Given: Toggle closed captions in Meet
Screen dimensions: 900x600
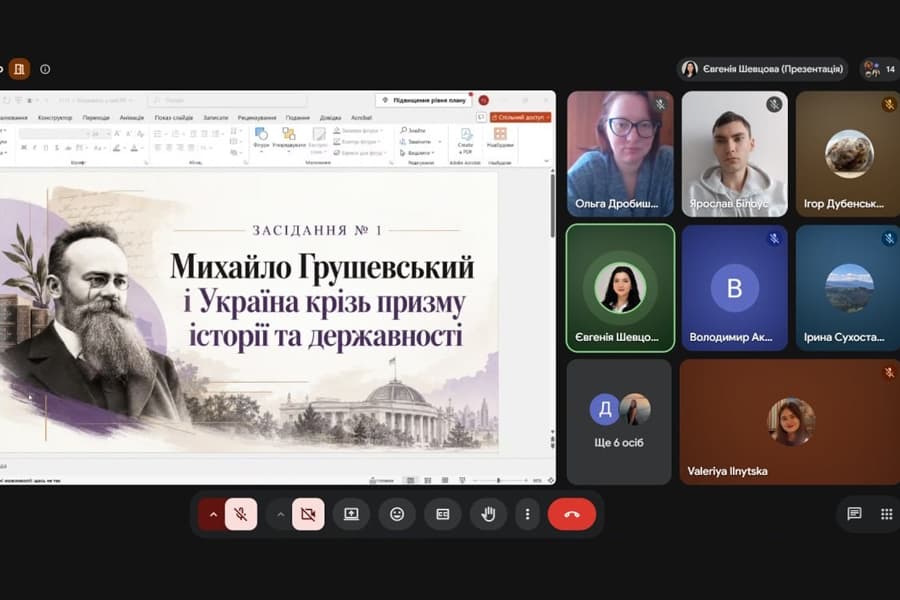Looking at the screenshot, I should click(443, 514).
